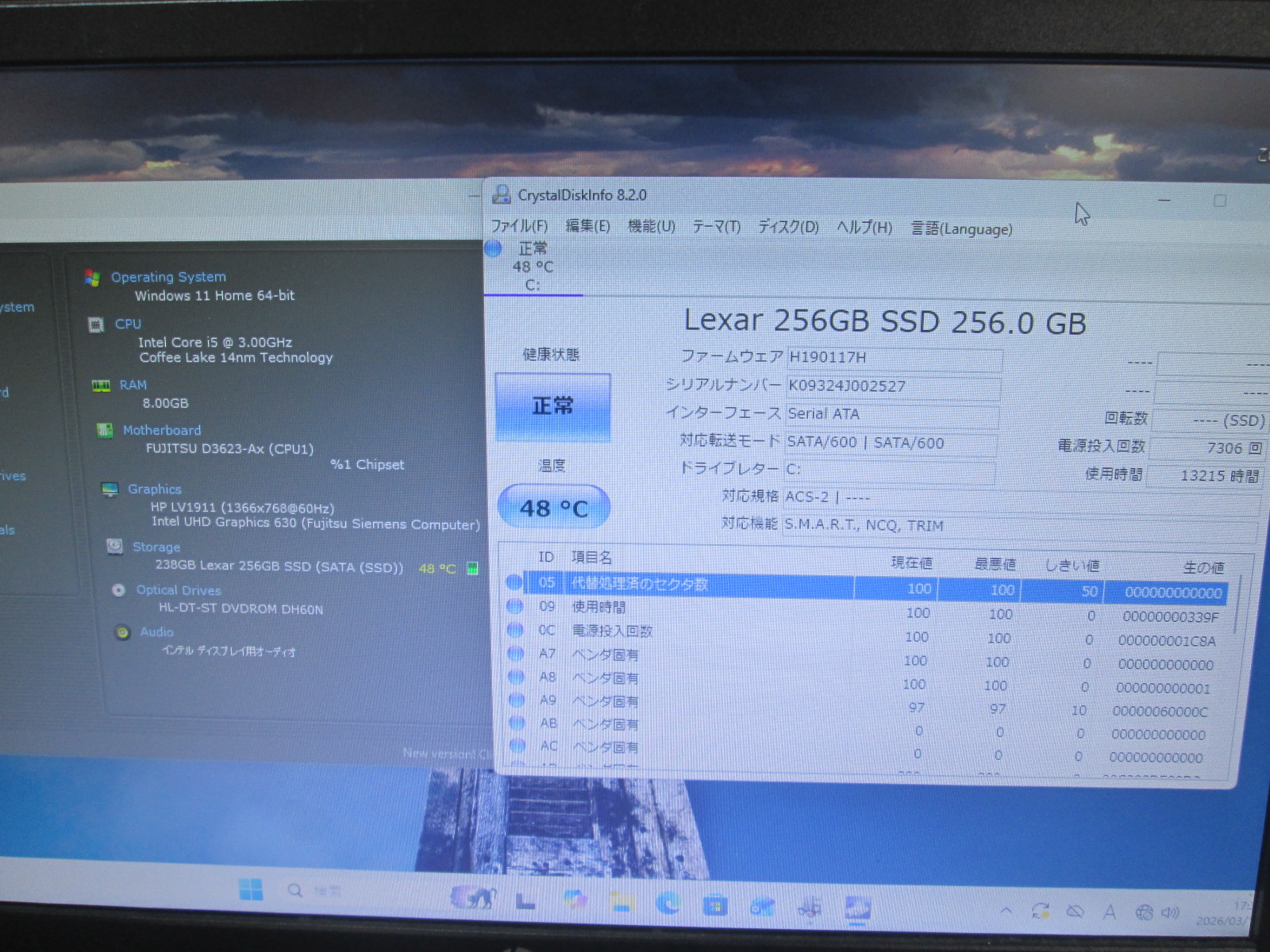Click status indicator for attribute 0C row
The width and height of the screenshot is (1270, 952).
(x=515, y=631)
